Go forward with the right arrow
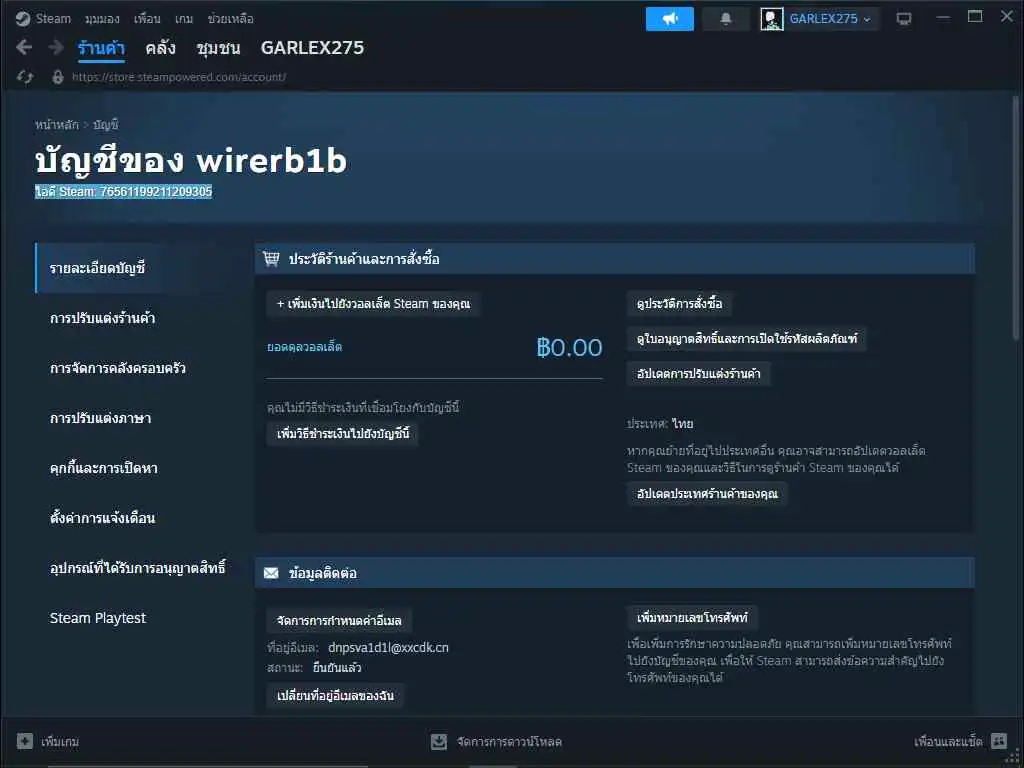The height and width of the screenshot is (768, 1024). [56, 47]
